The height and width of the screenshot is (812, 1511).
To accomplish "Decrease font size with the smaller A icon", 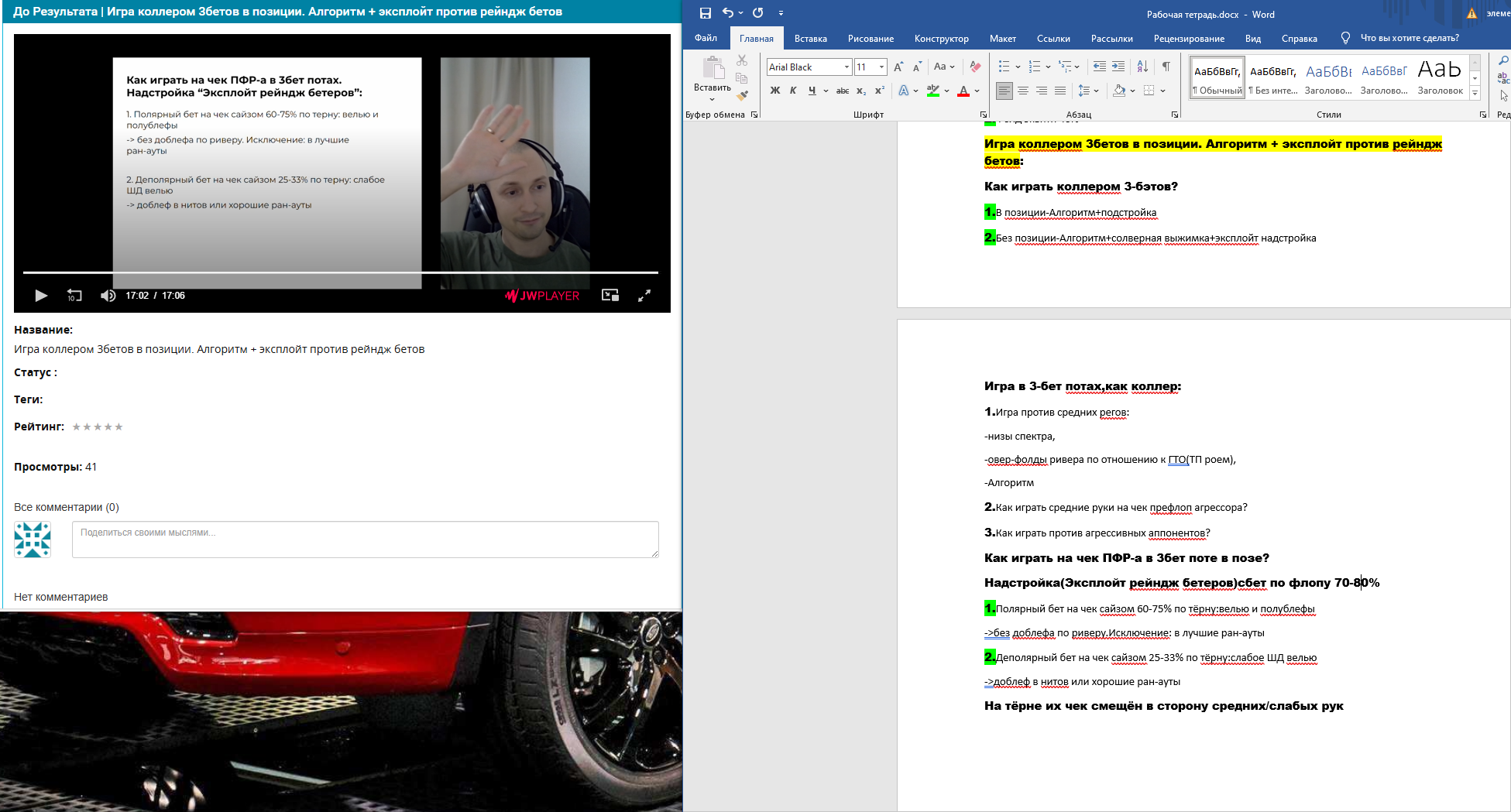I will (x=916, y=67).
